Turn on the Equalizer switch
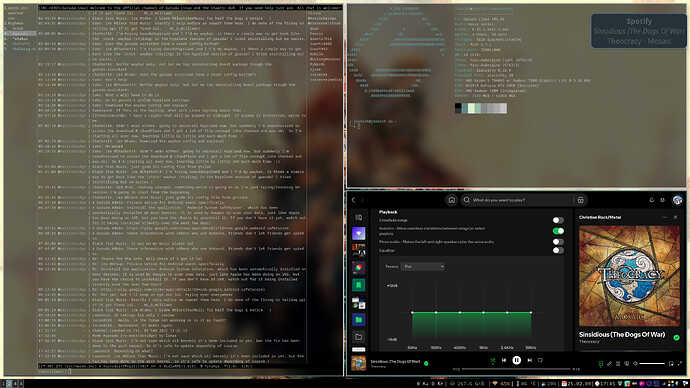 (558, 250)
